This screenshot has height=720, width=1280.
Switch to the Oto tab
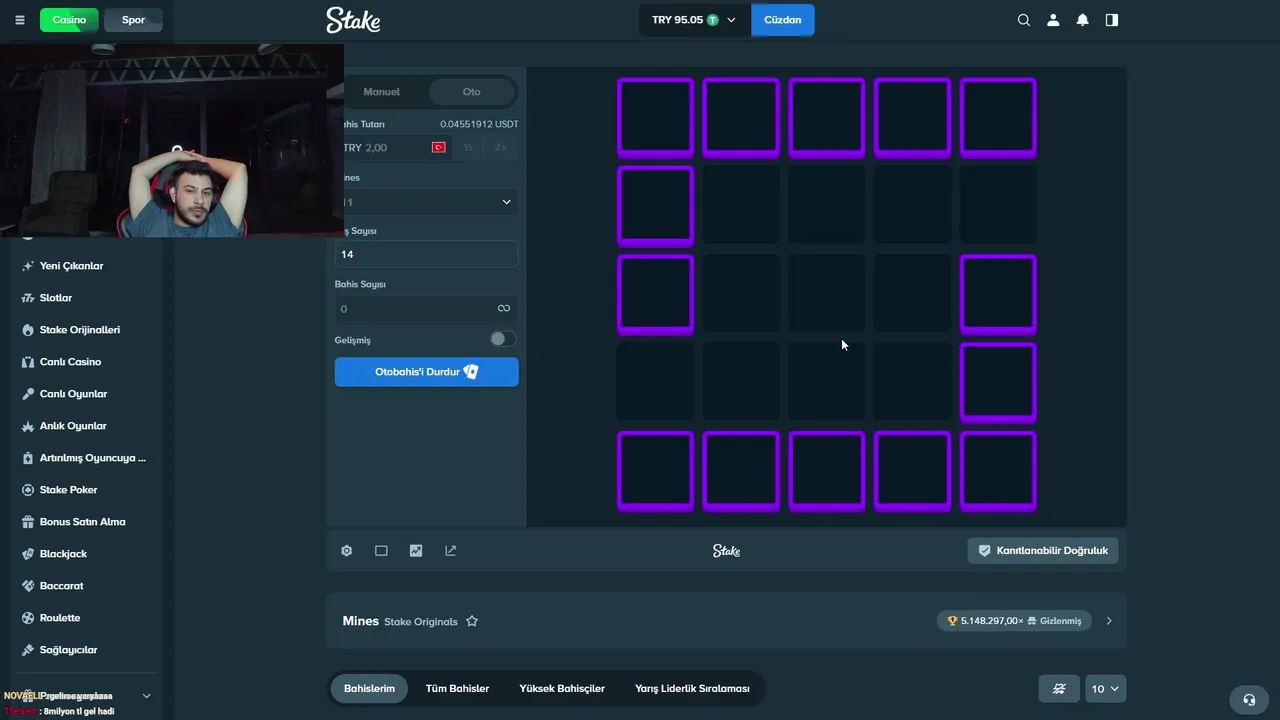click(471, 92)
